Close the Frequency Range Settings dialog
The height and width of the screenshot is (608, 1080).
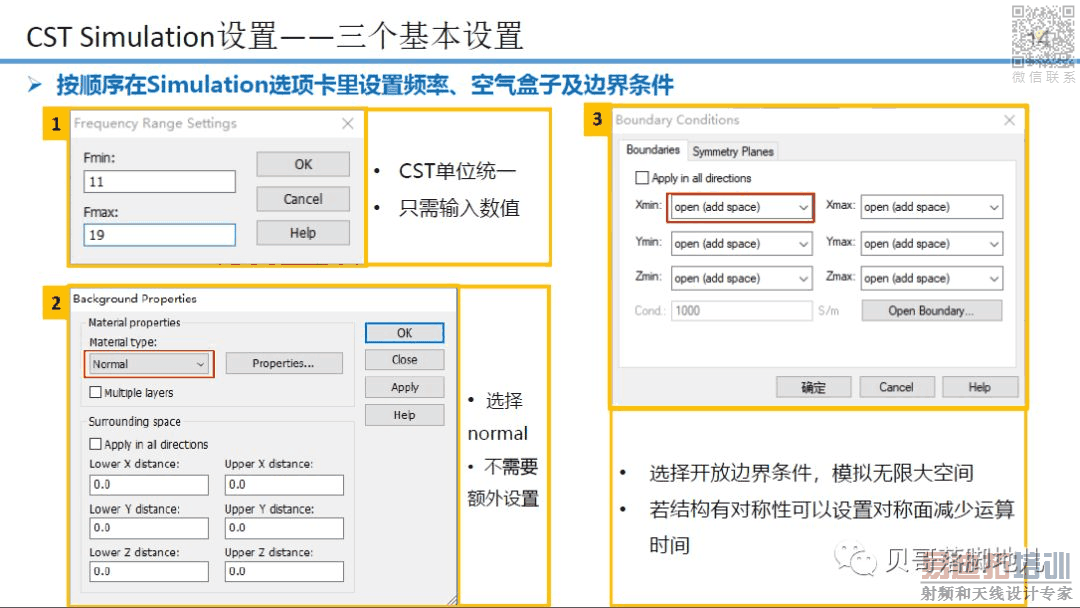(348, 123)
